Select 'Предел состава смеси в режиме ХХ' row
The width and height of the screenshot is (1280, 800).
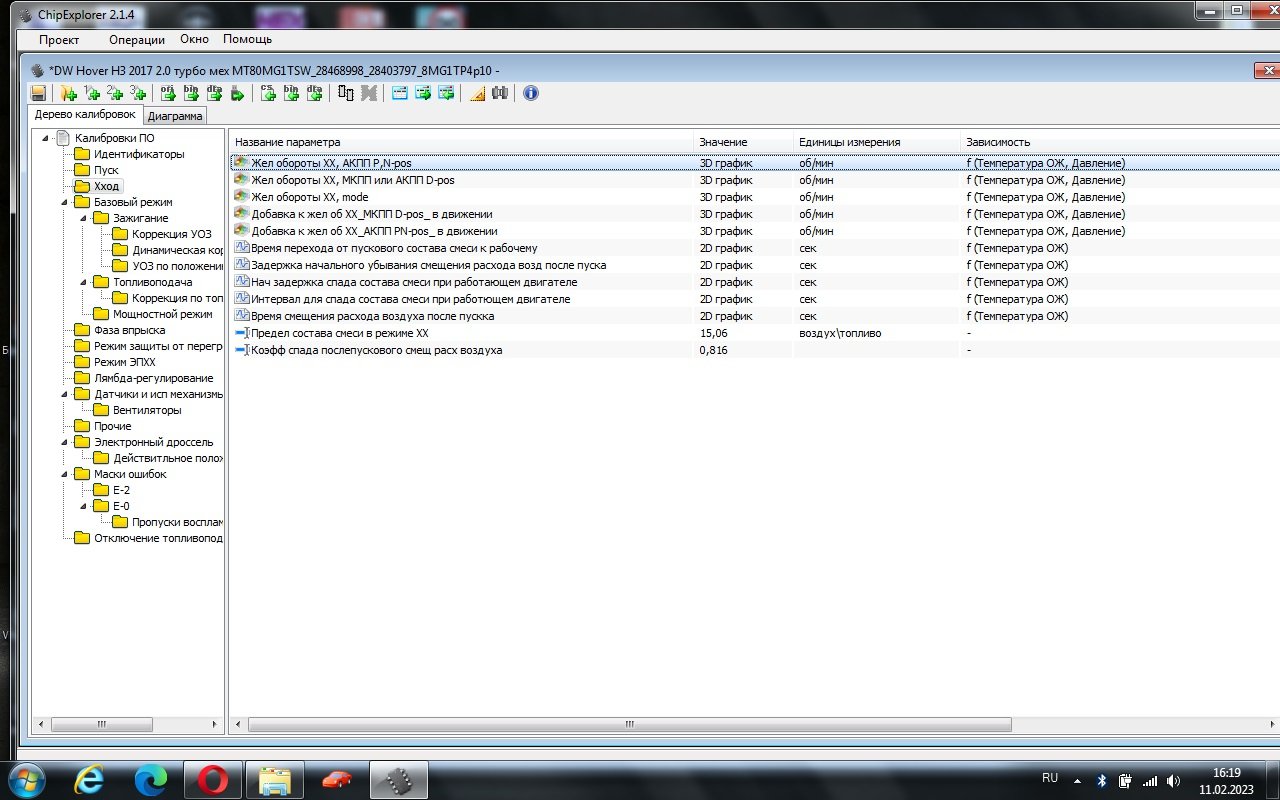(x=340, y=333)
